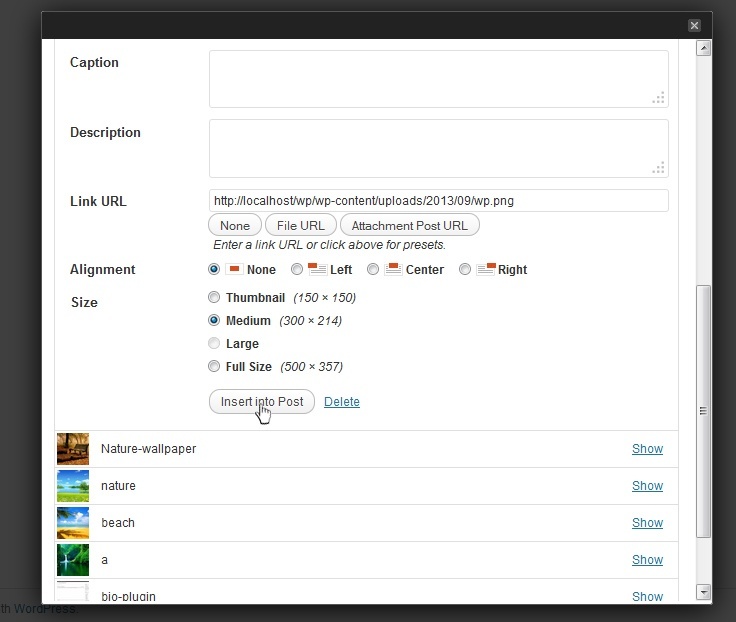Select alignment Right radio button
The height and width of the screenshot is (622, 736).
coord(465,269)
